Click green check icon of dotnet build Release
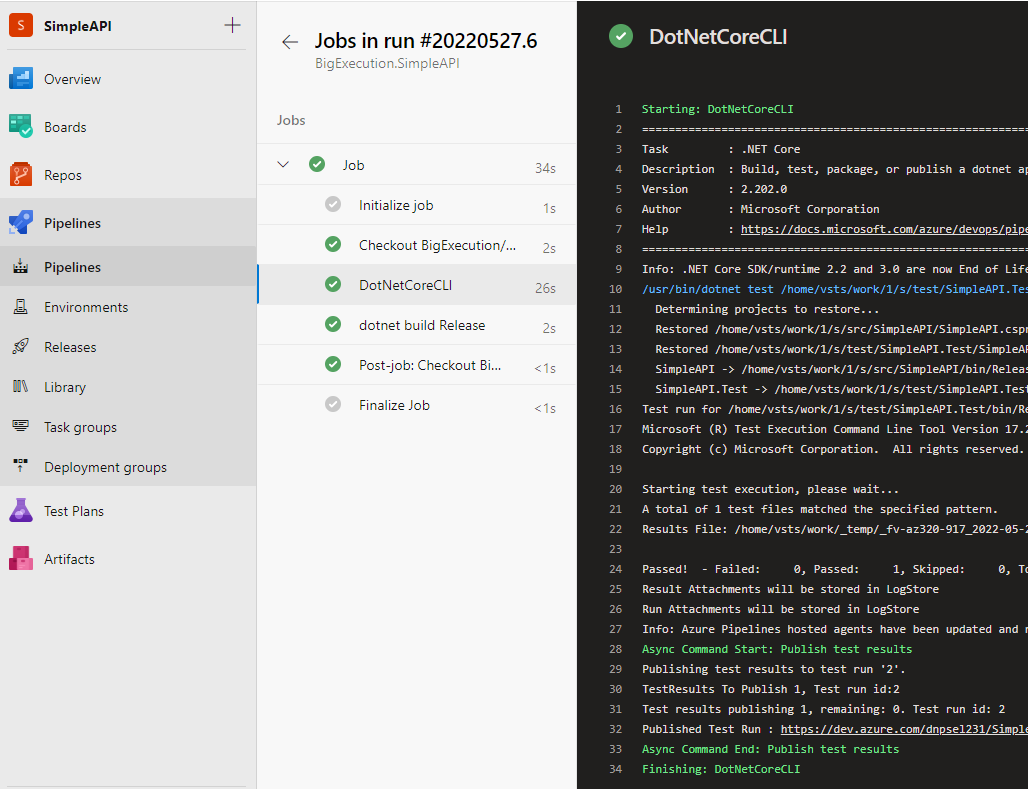Viewport: 1028px width, 789px height. [333, 325]
